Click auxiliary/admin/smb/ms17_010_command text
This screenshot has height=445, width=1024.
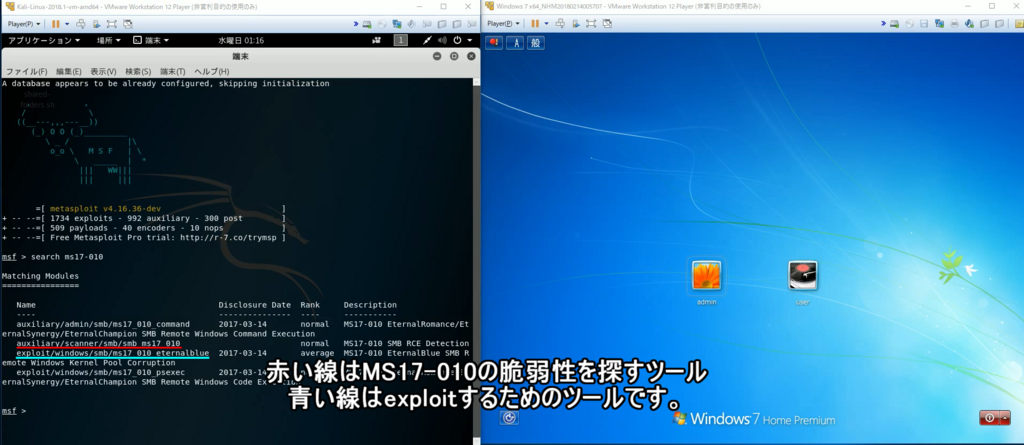(103, 324)
